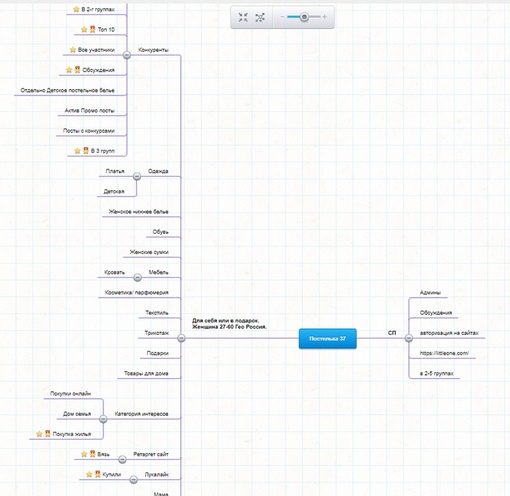Collapse the Категория интересов branch
This screenshot has height=496, width=510.
point(103,419)
